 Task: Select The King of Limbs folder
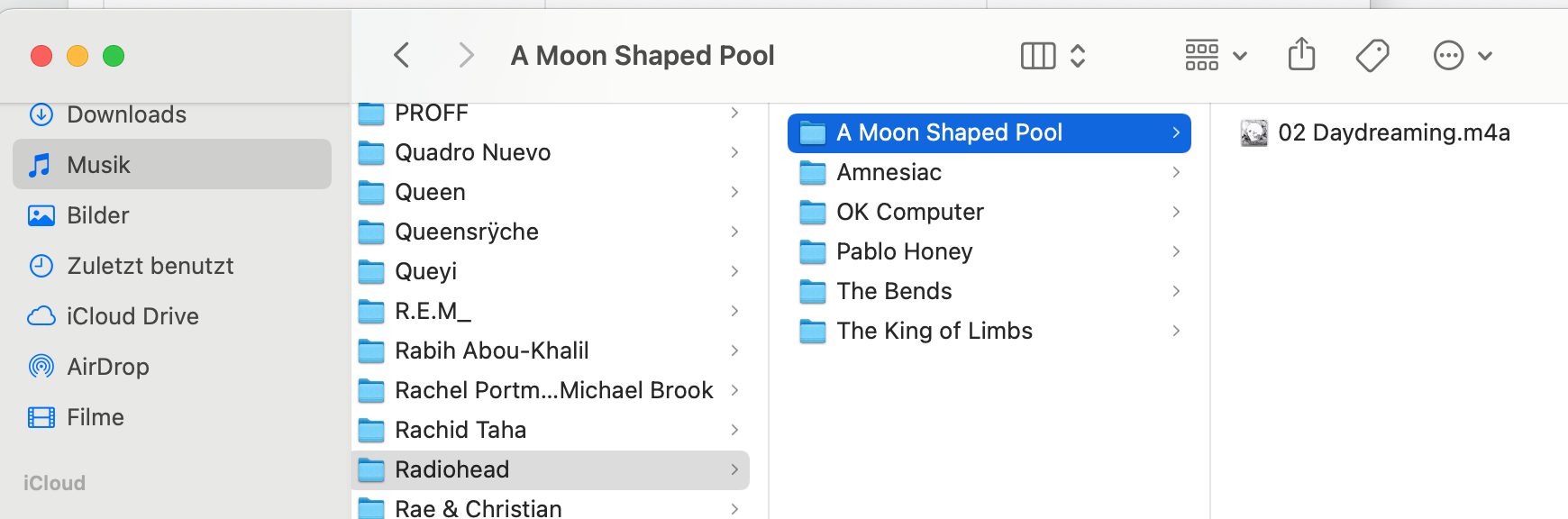pyautogui.click(x=934, y=331)
